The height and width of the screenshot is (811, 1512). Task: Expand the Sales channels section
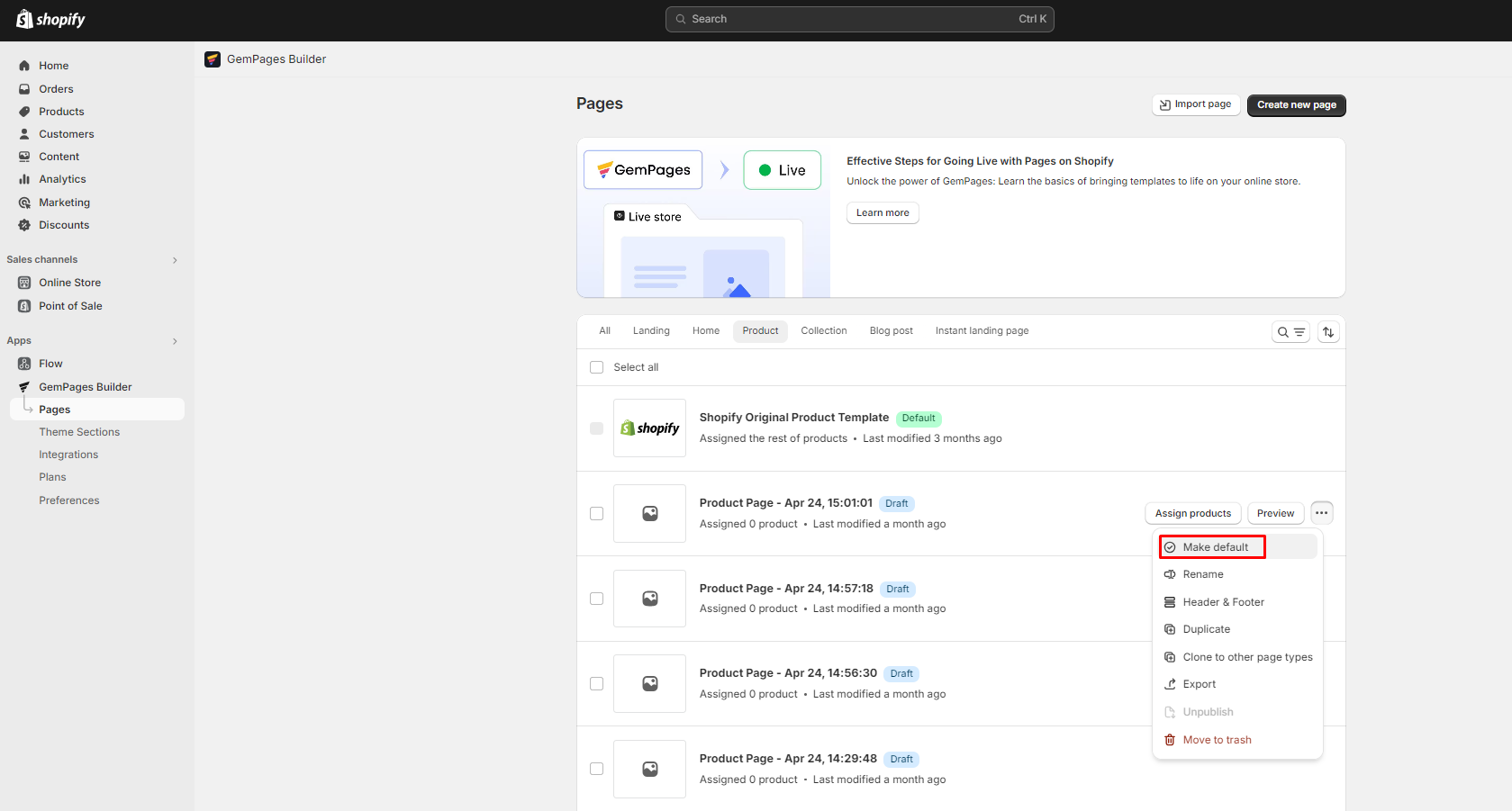click(174, 259)
